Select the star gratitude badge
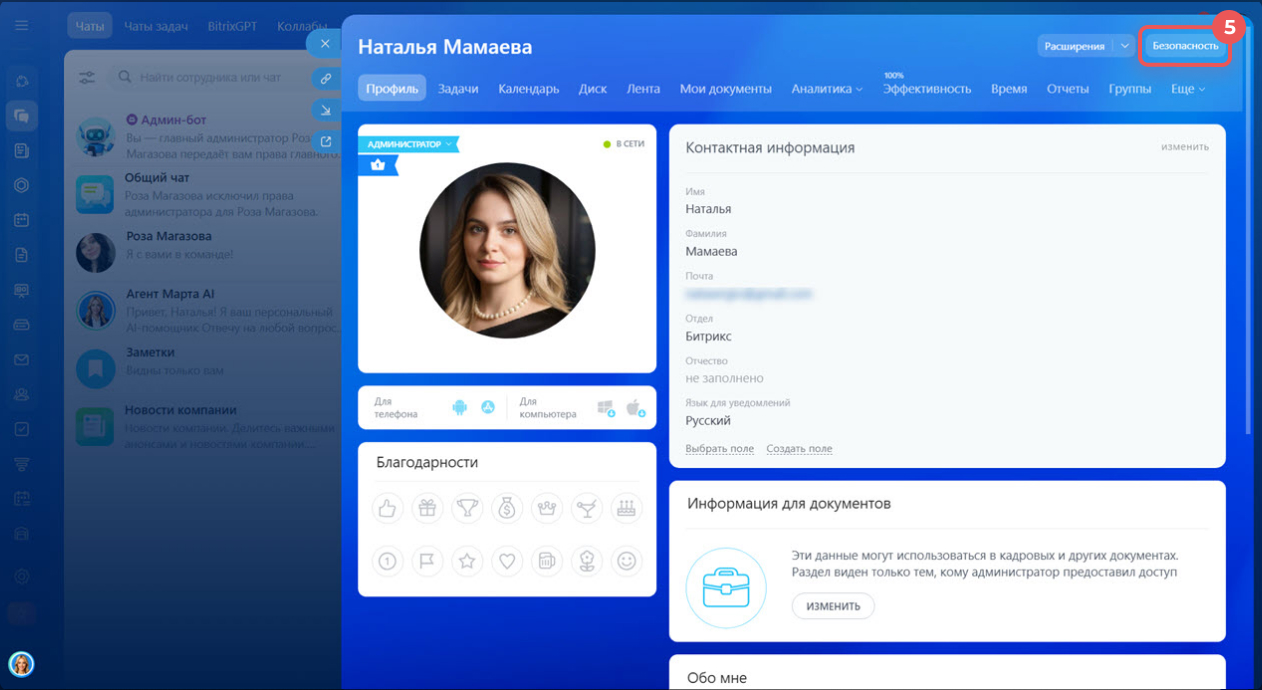1262x690 pixels. tap(467, 561)
